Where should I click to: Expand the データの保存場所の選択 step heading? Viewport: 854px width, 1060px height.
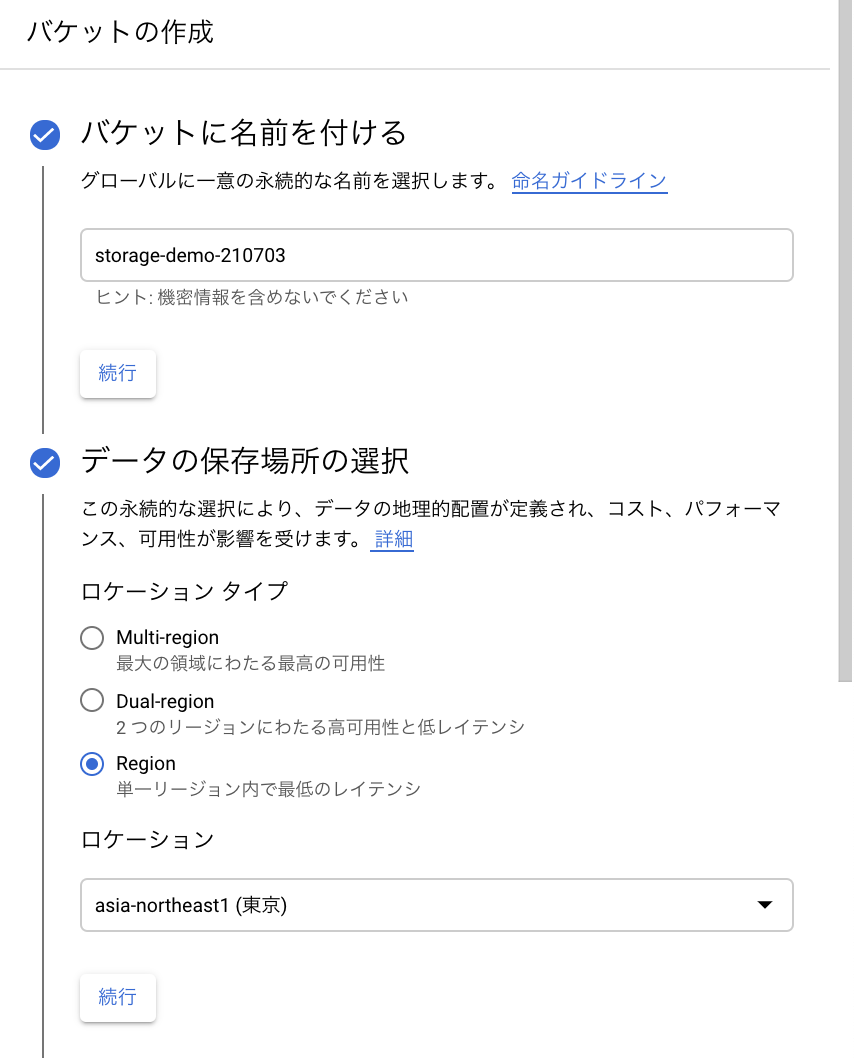click(x=245, y=462)
